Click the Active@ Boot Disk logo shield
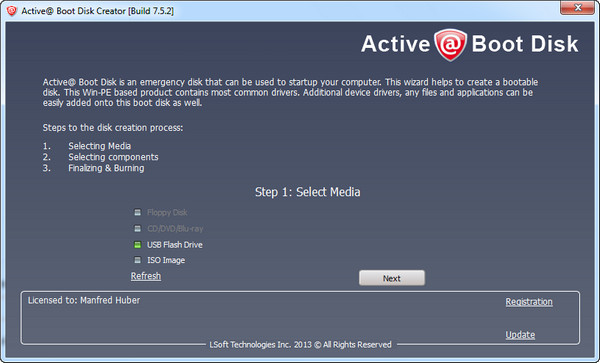600x363 pixels. (x=450, y=45)
